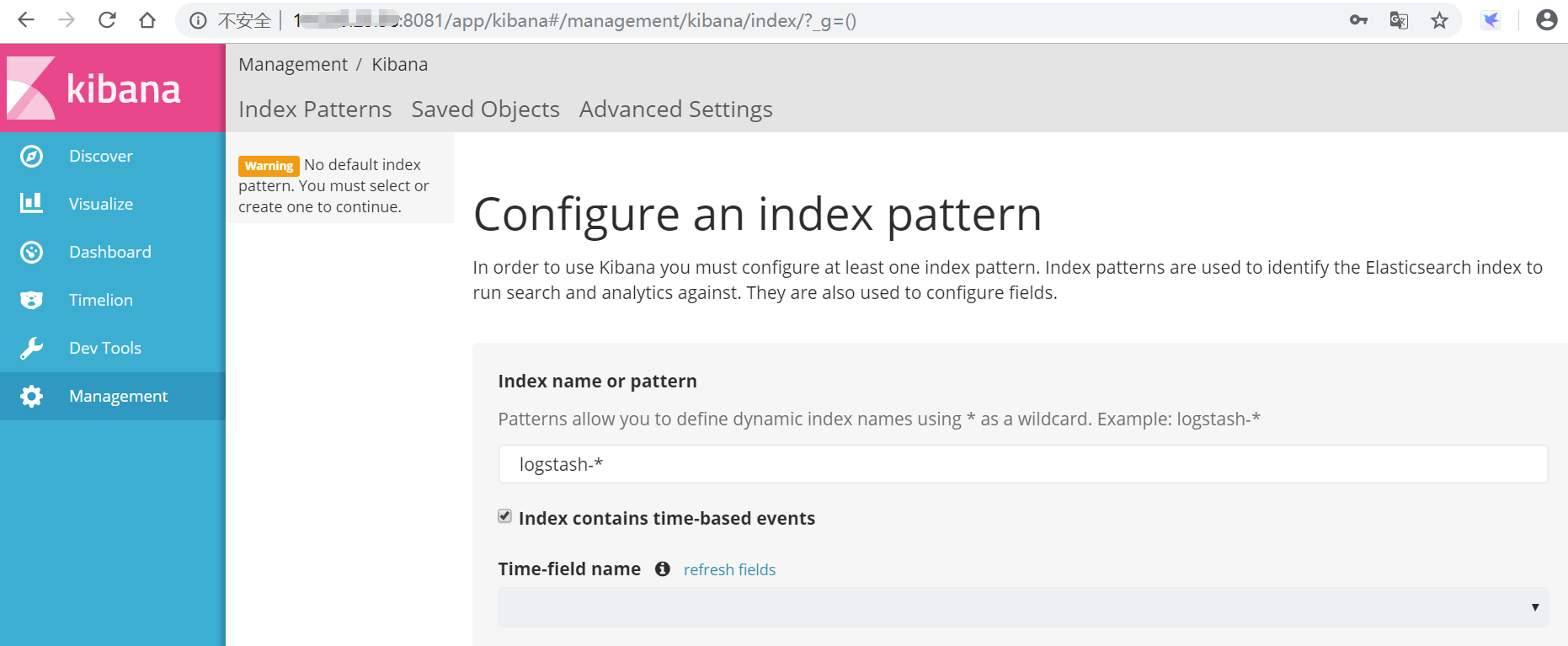
Task: Open the browser profile account icon
Action: tap(1546, 20)
